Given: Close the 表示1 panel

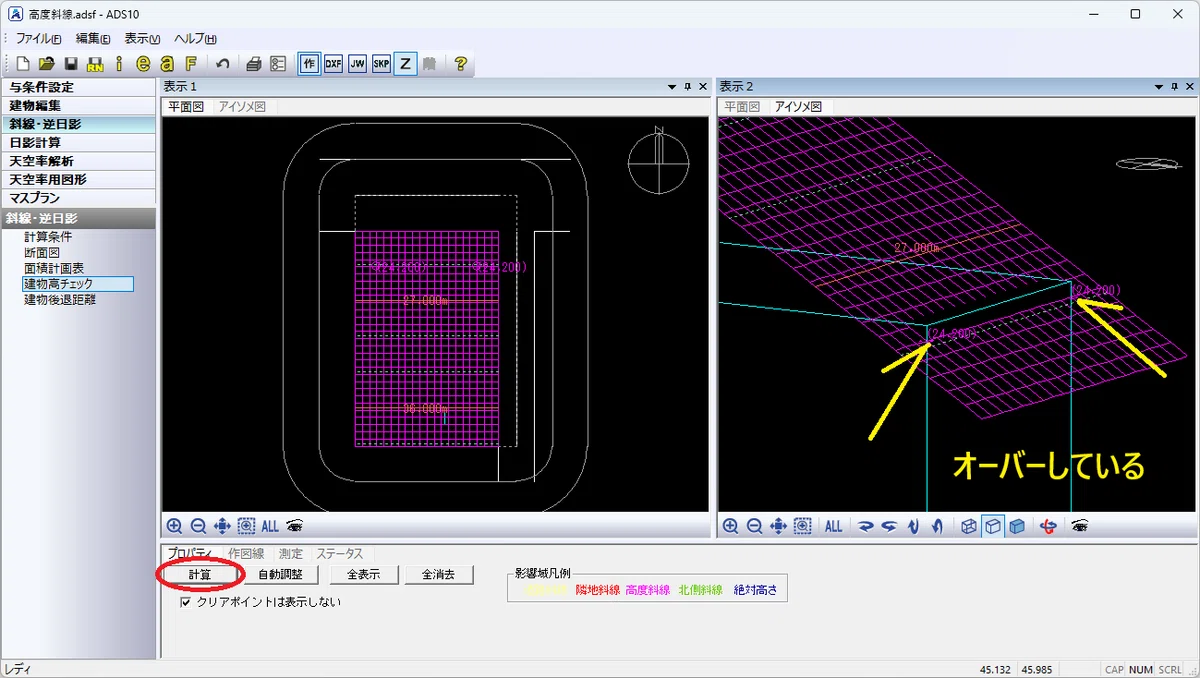Looking at the screenshot, I should tap(703, 87).
